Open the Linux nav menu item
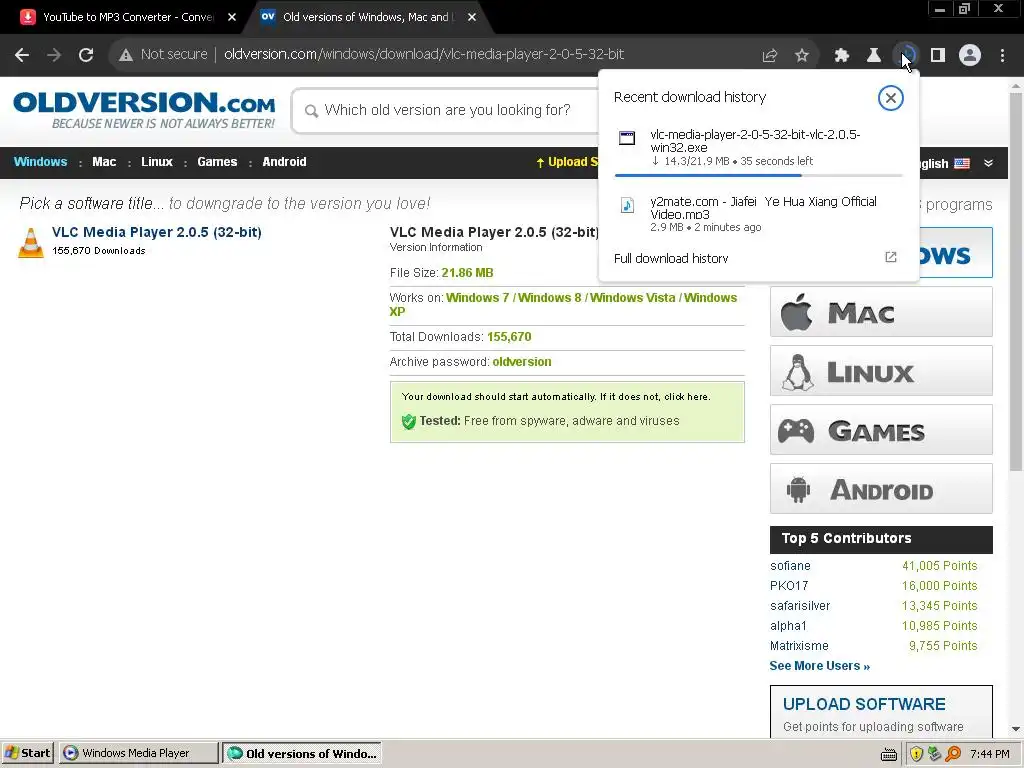This screenshot has width=1024, height=768. click(157, 162)
